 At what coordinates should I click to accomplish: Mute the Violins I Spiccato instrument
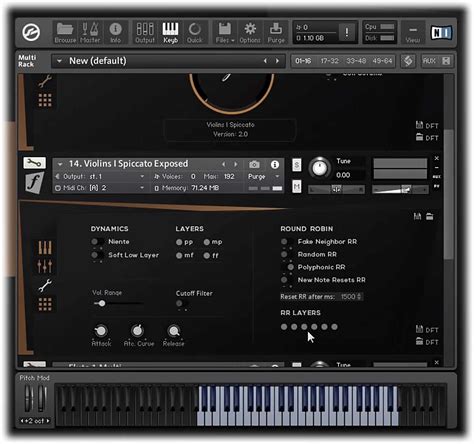point(297,186)
